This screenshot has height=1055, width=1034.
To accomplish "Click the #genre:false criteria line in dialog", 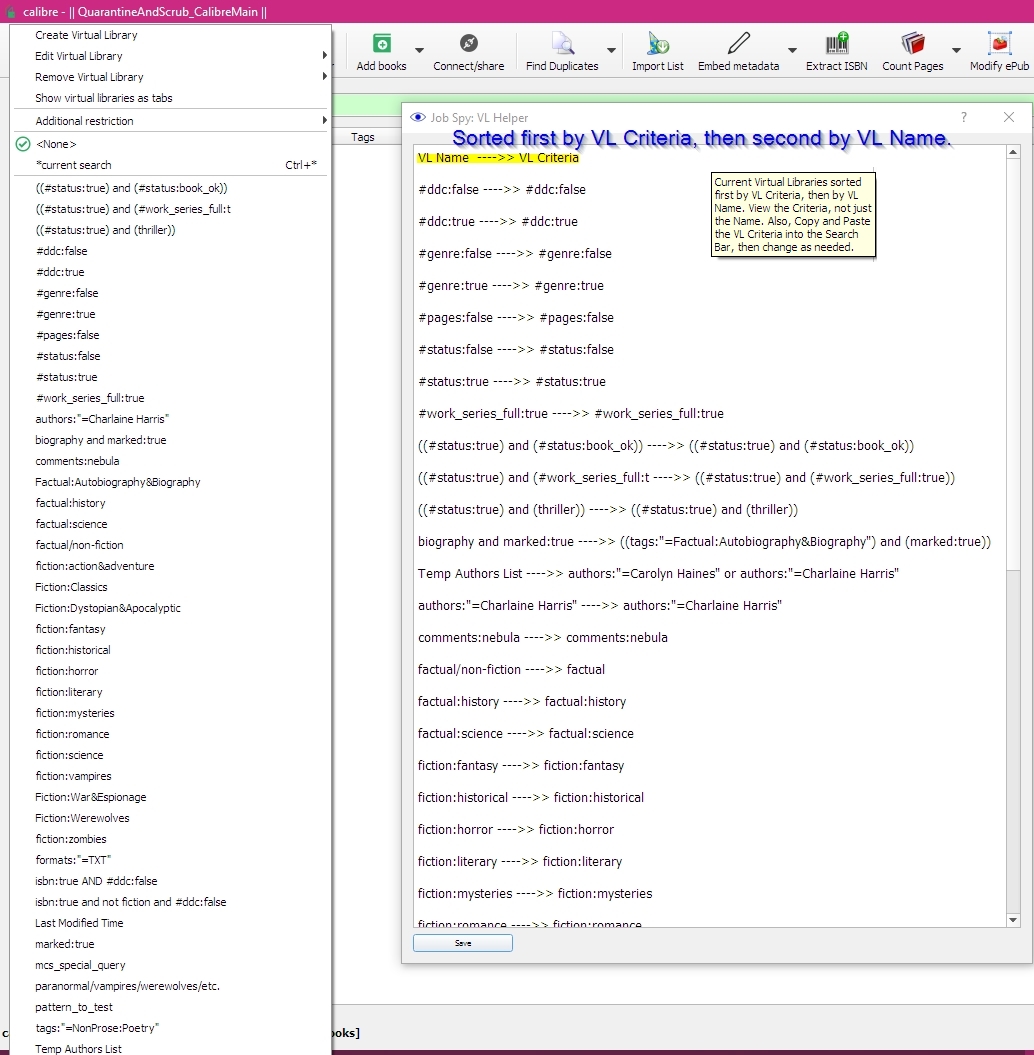I will 515,254.
